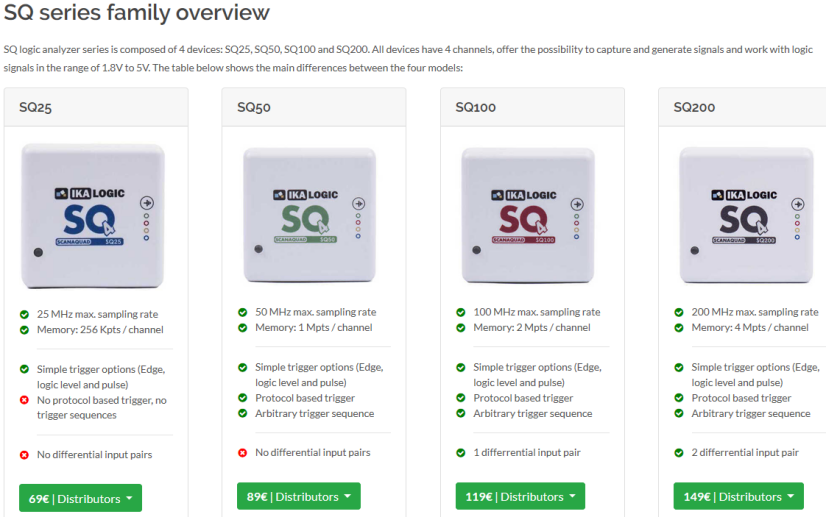This screenshot has height=517, width=826.
Task: Click the red SQ100 device product image
Action: pyautogui.click(x=528, y=215)
